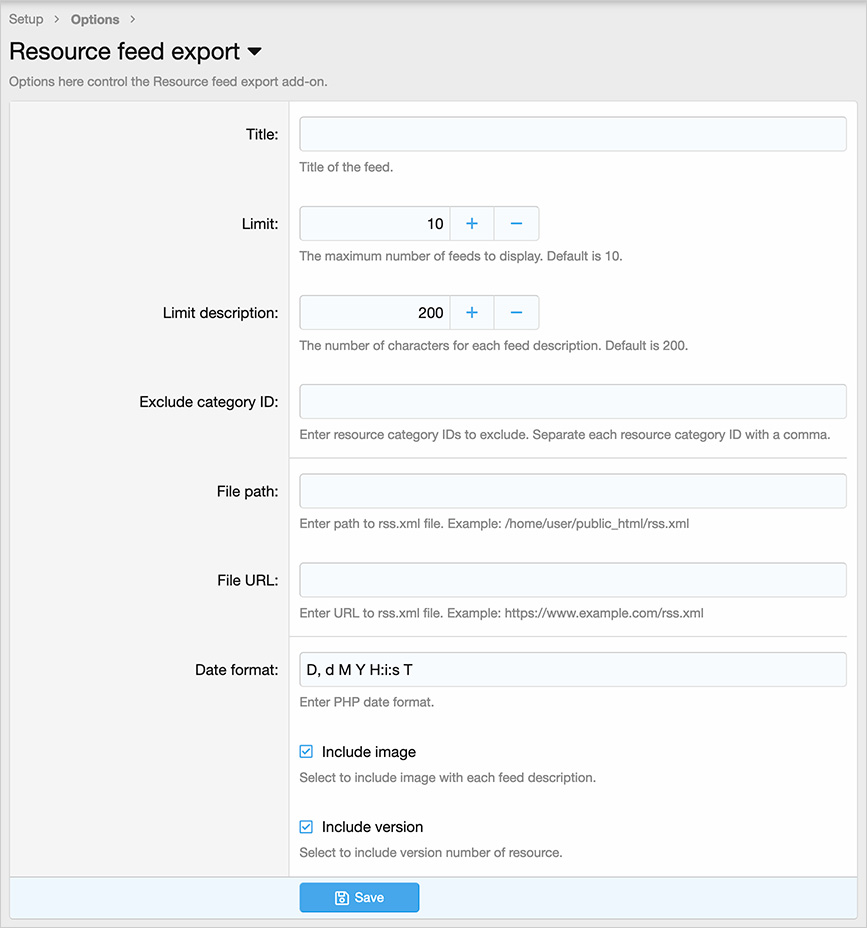Viewport: 867px width, 928px height.
Task: Click the Date format field
Action: click(x=572, y=669)
